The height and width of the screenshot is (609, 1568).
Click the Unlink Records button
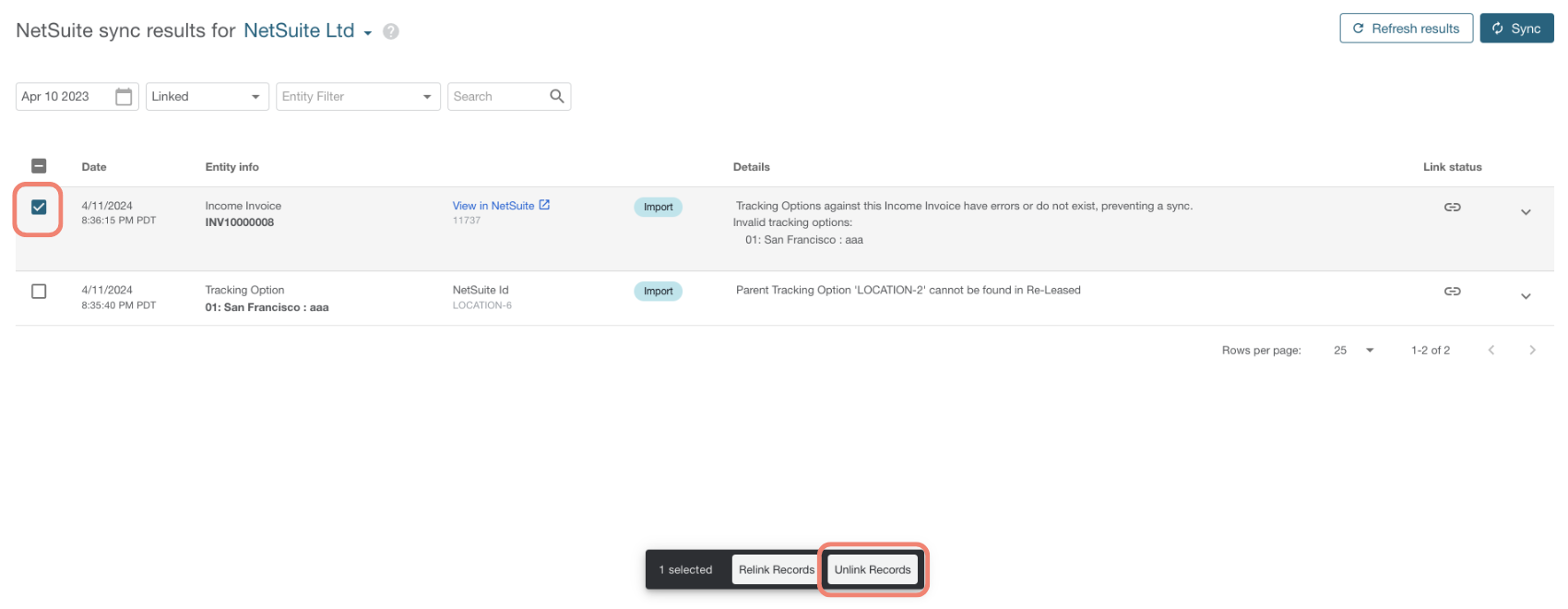click(x=873, y=569)
